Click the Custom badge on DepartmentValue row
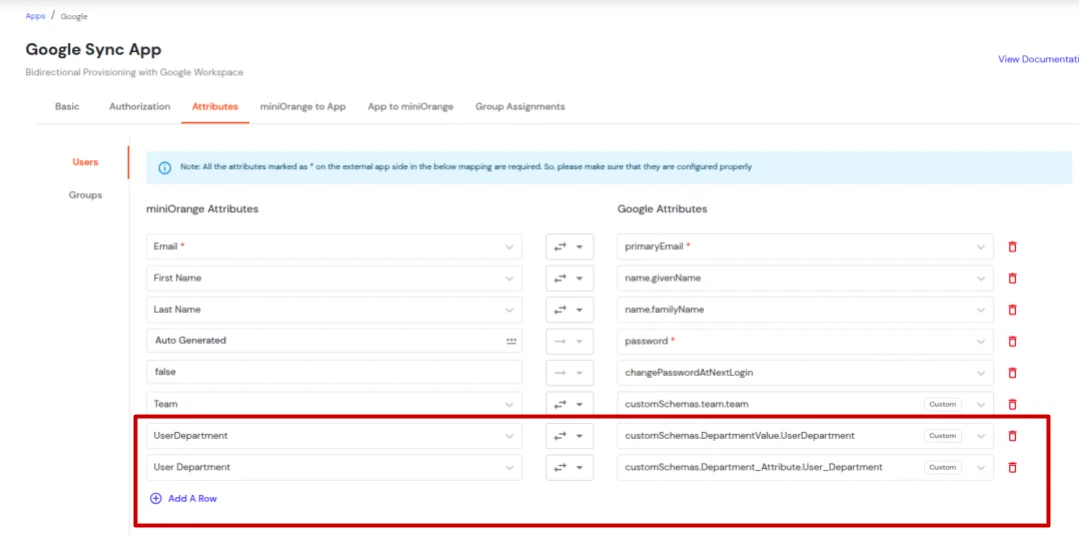Image resolution: width=1079 pixels, height=536 pixels. pos(943,436)
